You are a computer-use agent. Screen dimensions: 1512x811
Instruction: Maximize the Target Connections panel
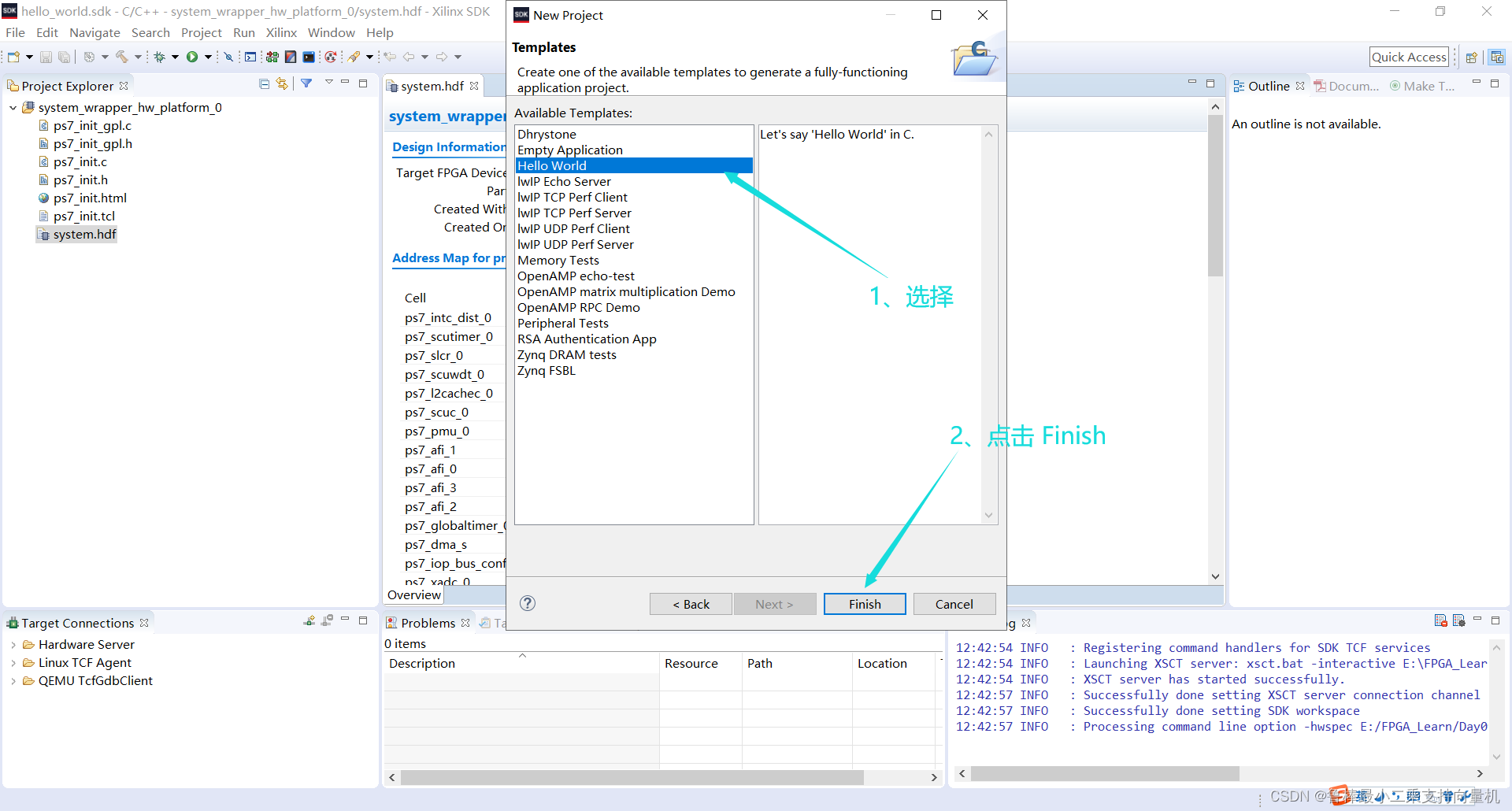tap(363, 620)
